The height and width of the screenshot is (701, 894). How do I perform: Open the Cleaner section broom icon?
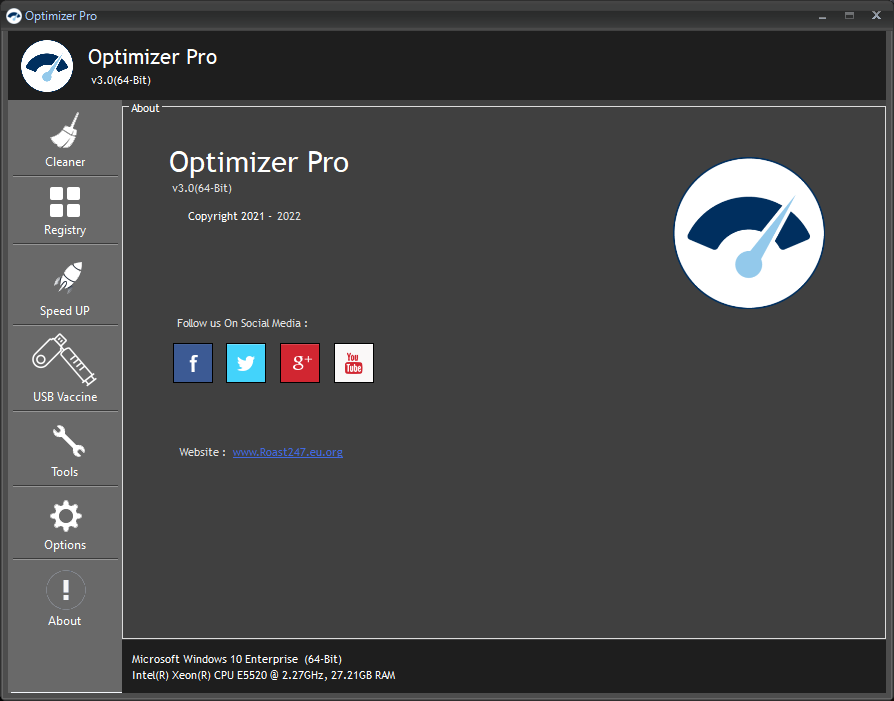coord(64,130)
